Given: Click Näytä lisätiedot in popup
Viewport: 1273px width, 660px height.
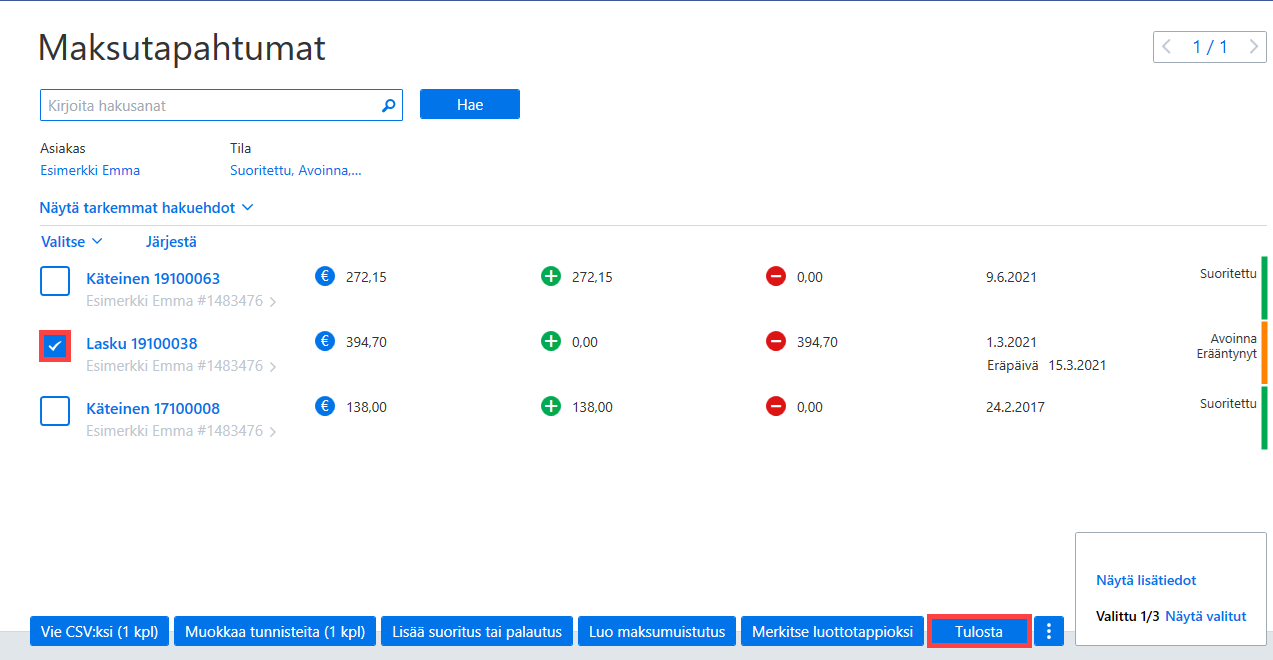Looking at the screenshot, I should [1146, 580].
